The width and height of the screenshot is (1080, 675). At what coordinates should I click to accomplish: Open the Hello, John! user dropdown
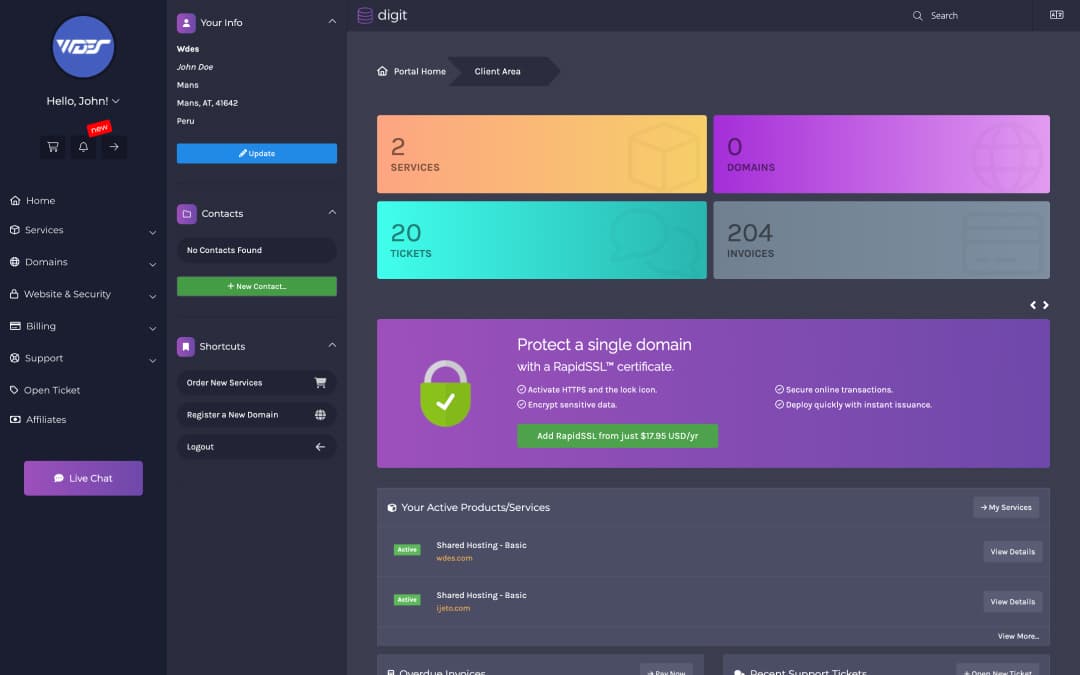[x=83, y=101]
